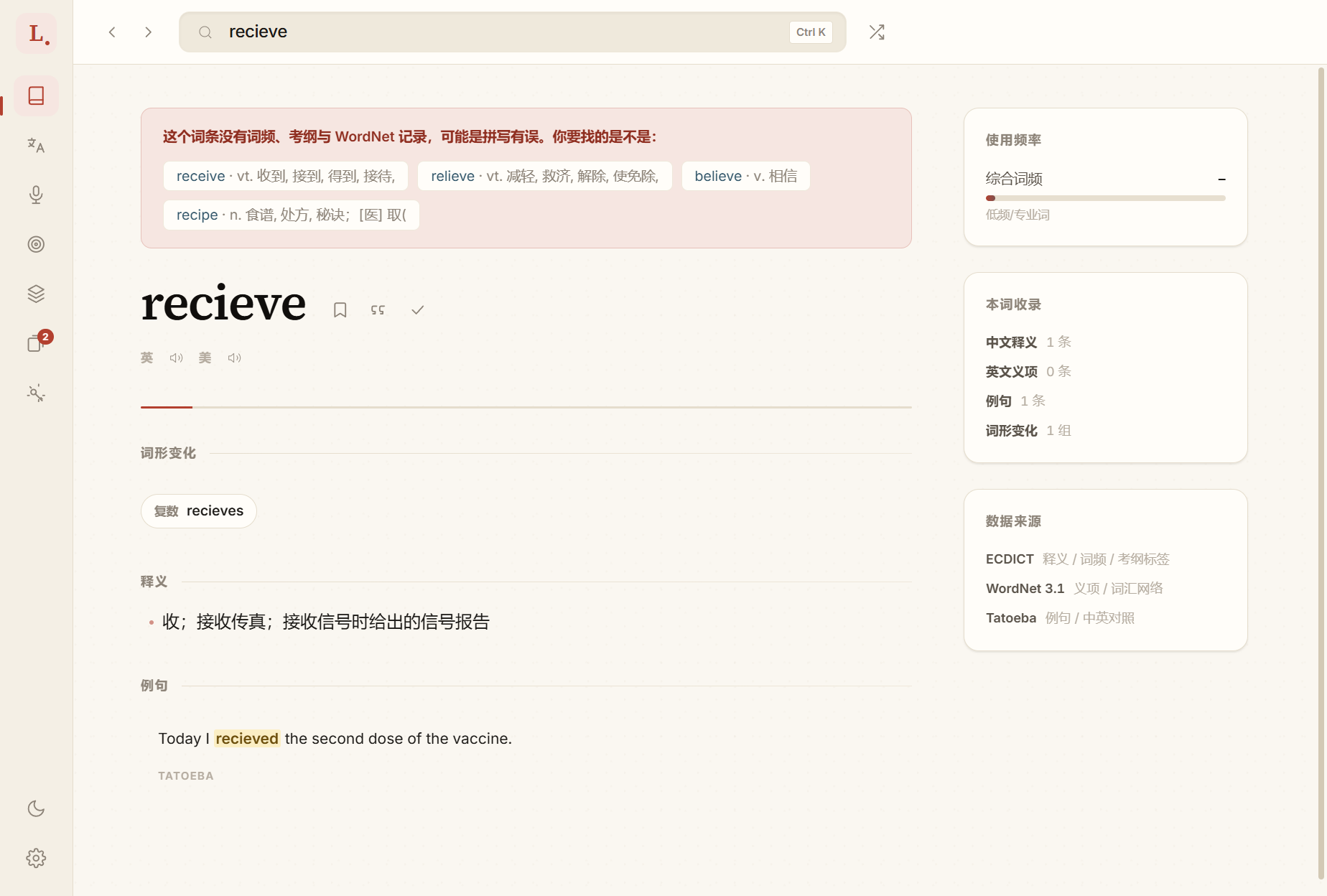Click 英文义项 entry in 本词收录
This screenshot has width=1327, height=896.
pos(1028,372)
